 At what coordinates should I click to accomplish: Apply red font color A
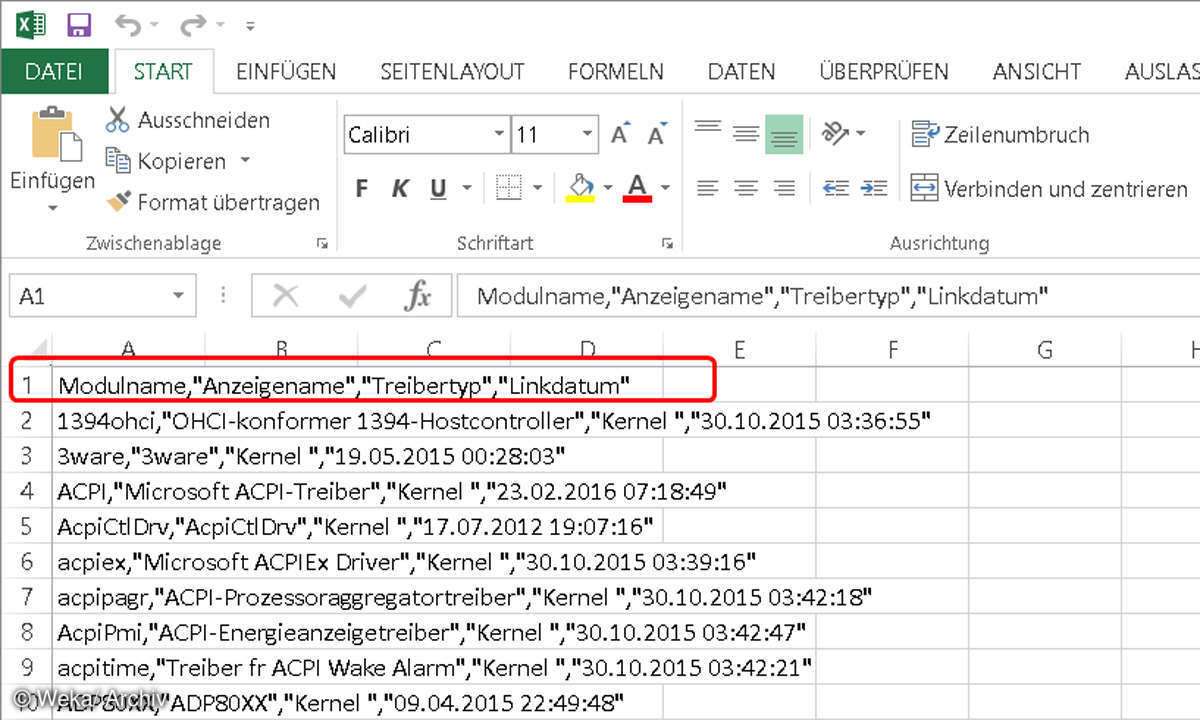(x=637, y=188)
